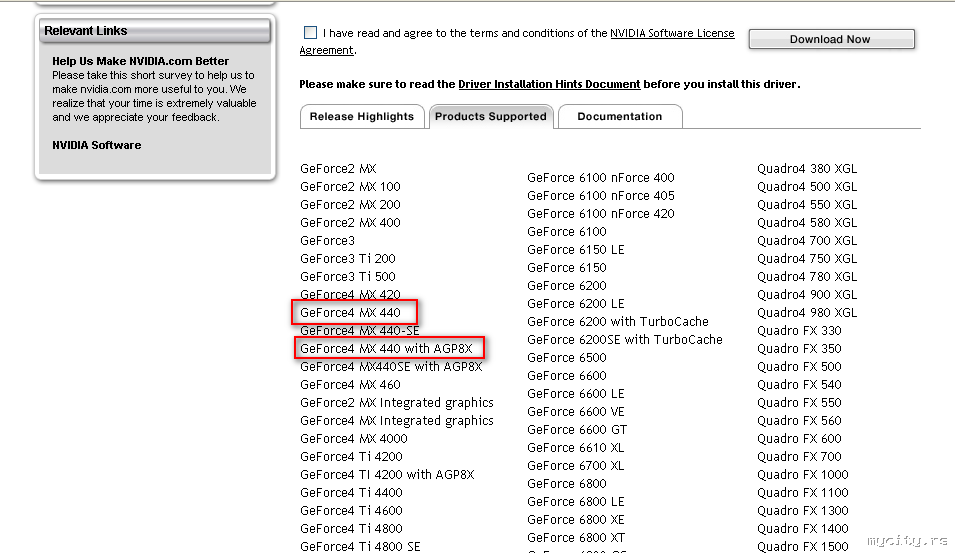Click GeForce4 MX440SE with AGP8X entry
The image size is (955, 553).
pyautogui.click(x=391, y=367)
